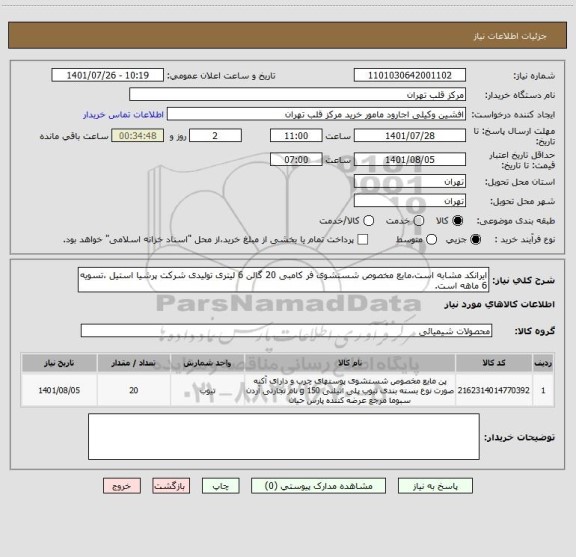Click the شماره نیاز number field

(410, 75)
